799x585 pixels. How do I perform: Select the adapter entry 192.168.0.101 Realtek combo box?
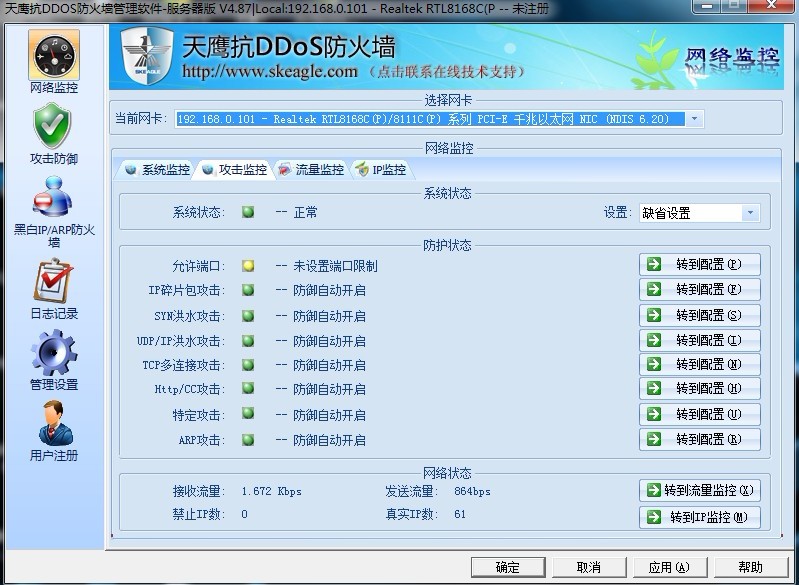click(x=439, y=119)
